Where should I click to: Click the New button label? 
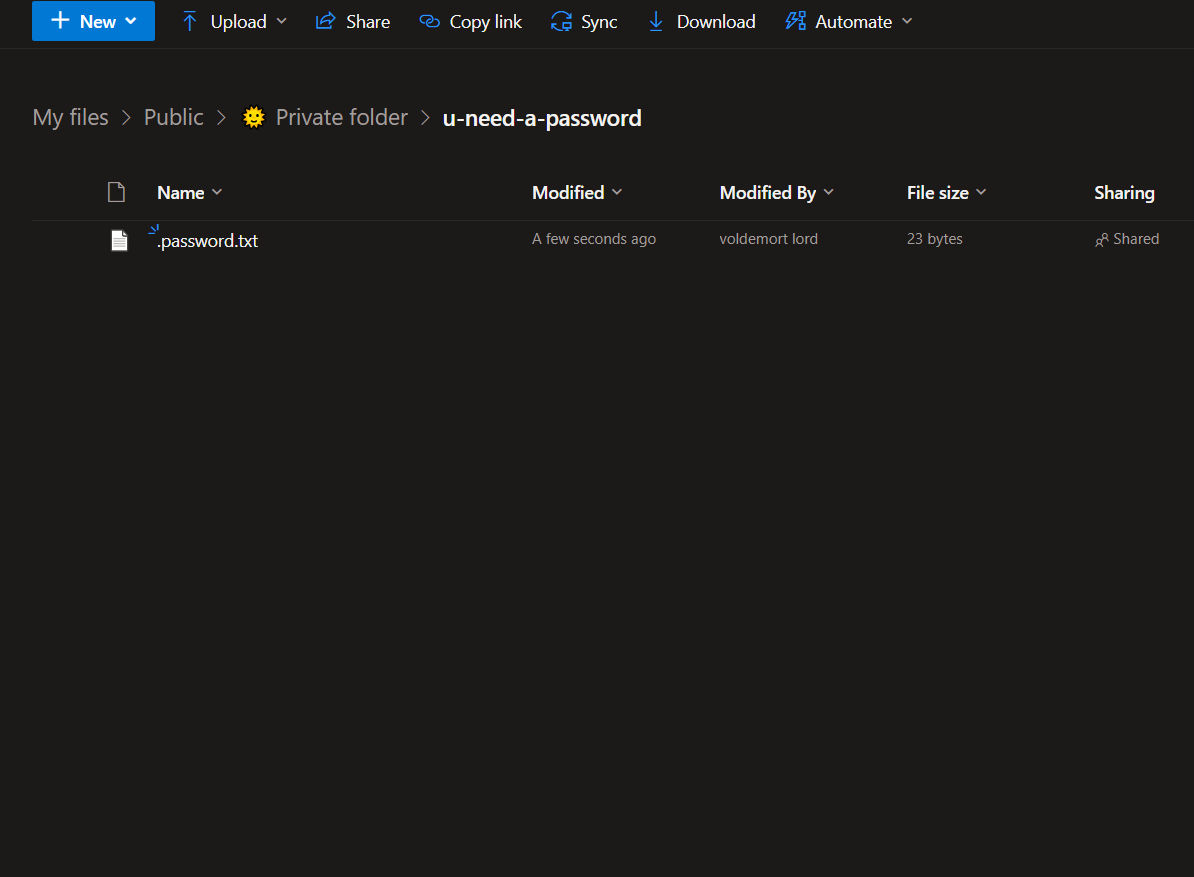97,22
